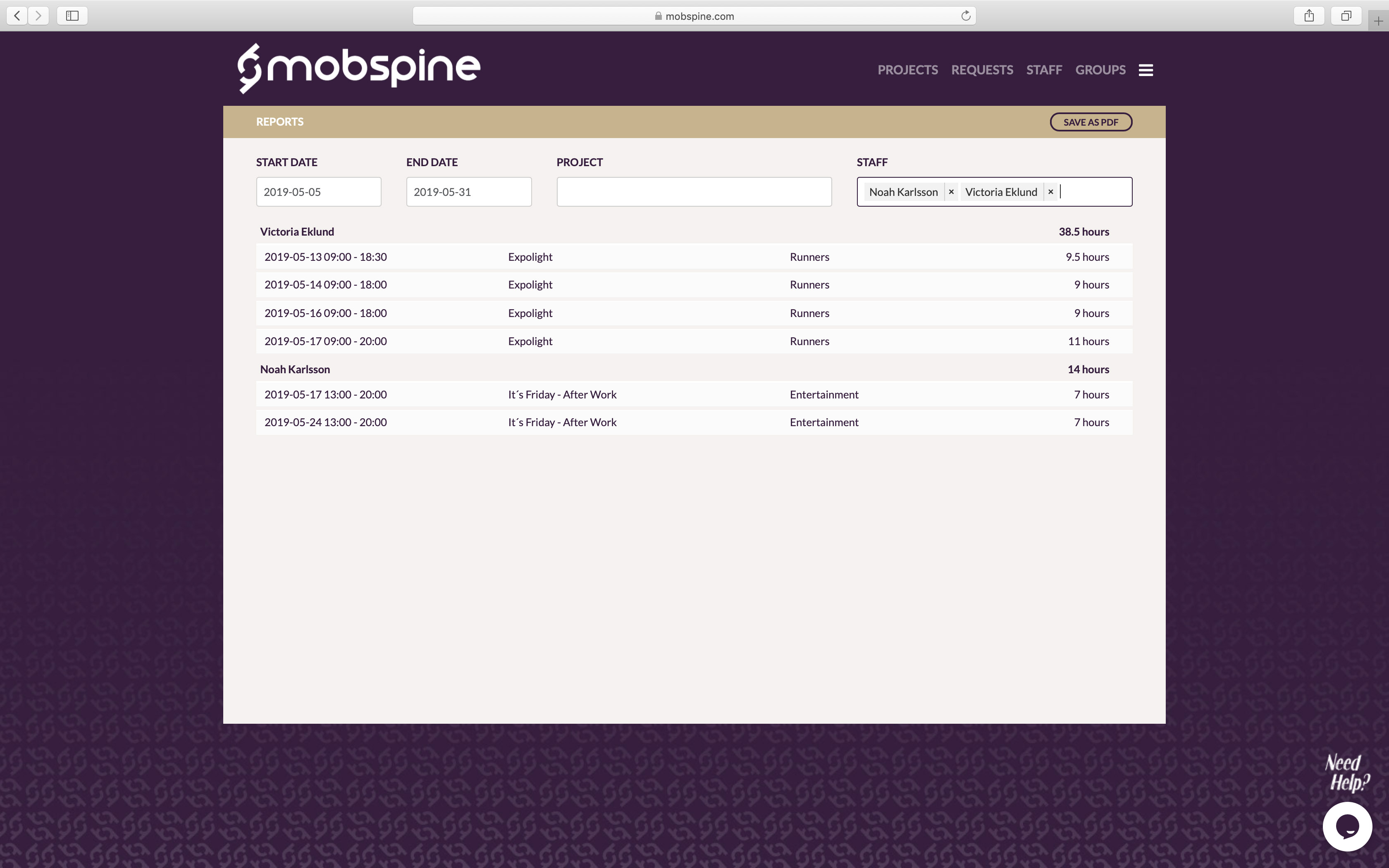The image size is (1389, 868).
Task: Remove Victoria Eklund from the staff filter
Action: [x=1050, y=192]
